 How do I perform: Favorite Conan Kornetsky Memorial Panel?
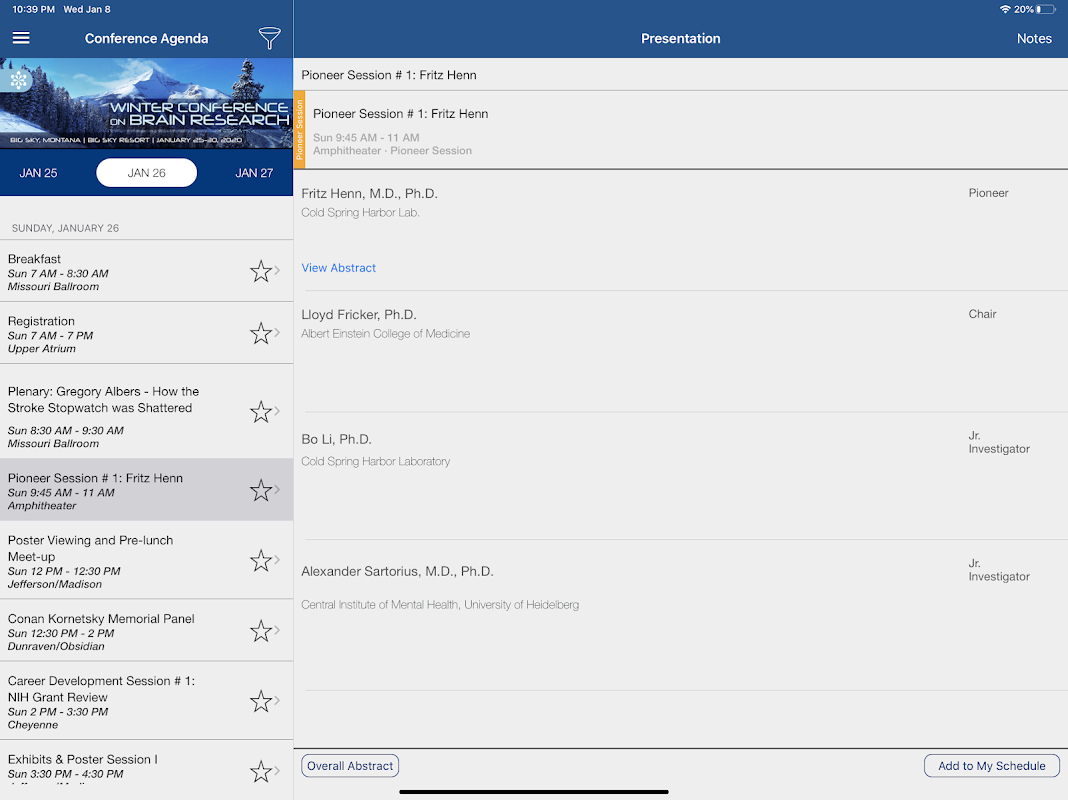[261, 630]
